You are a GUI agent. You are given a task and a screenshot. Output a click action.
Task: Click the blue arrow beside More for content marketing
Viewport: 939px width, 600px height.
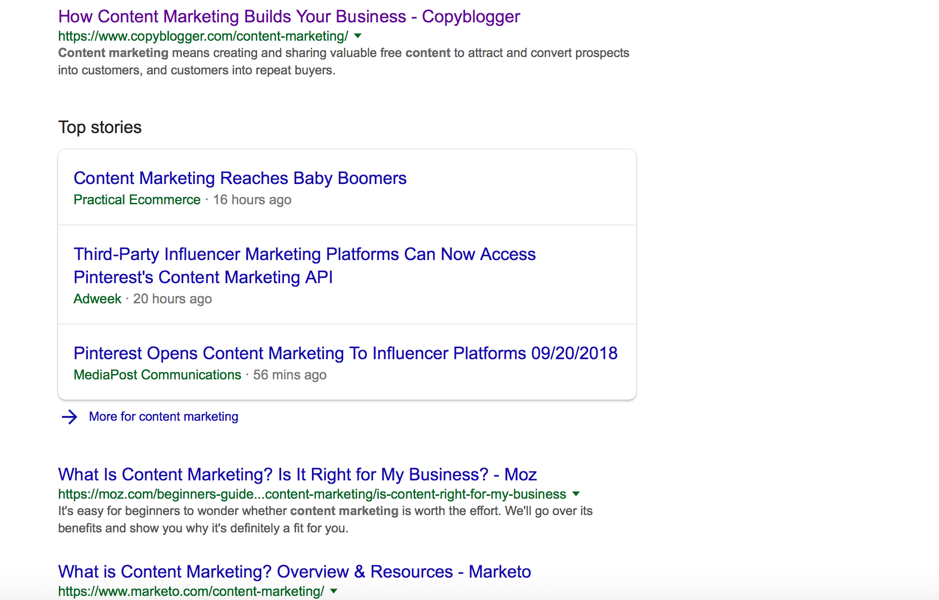[68, 417]
